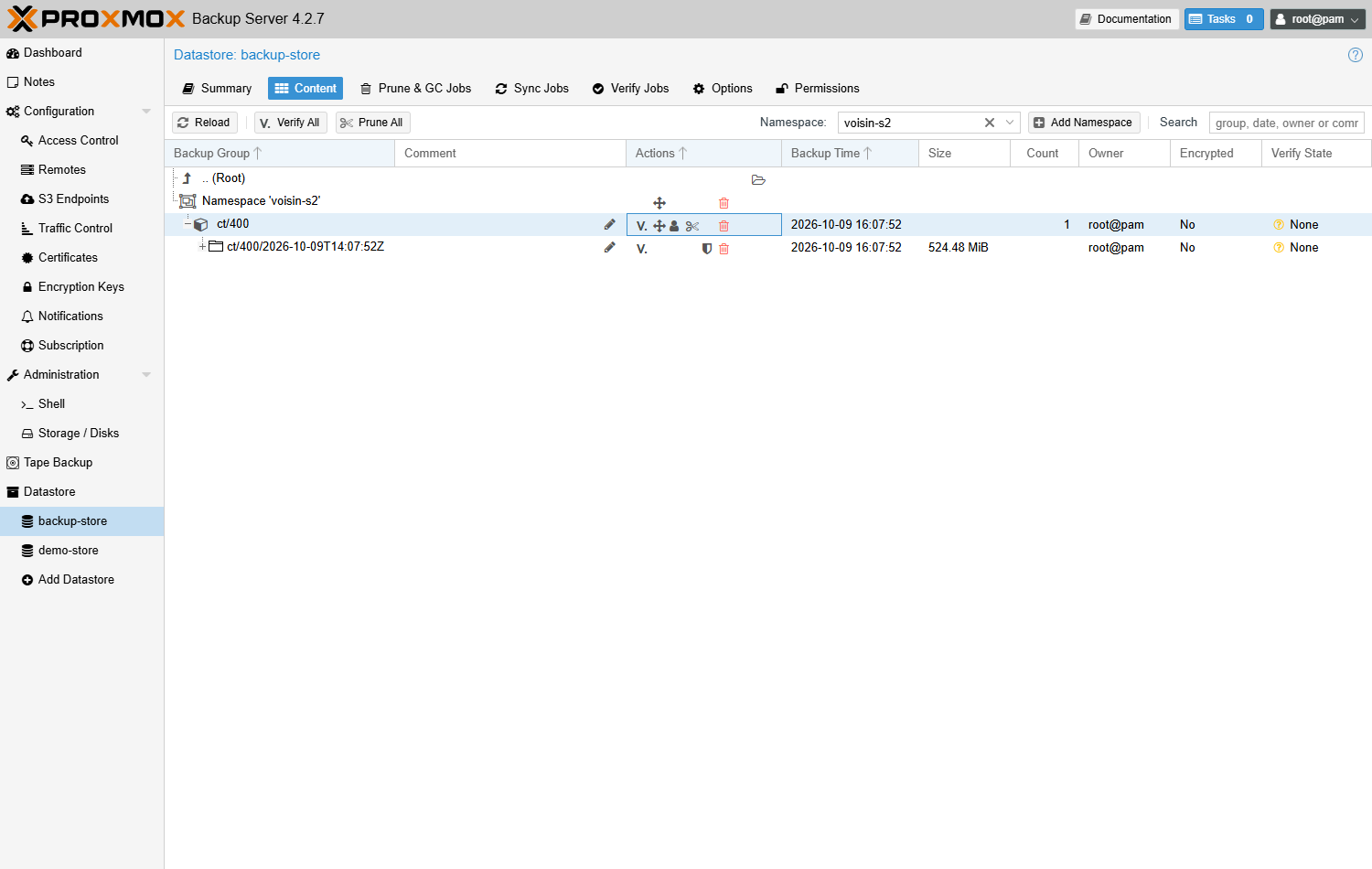Sort by Backup Time column header
1372x869 pixels.
click(x=851, y=154)
